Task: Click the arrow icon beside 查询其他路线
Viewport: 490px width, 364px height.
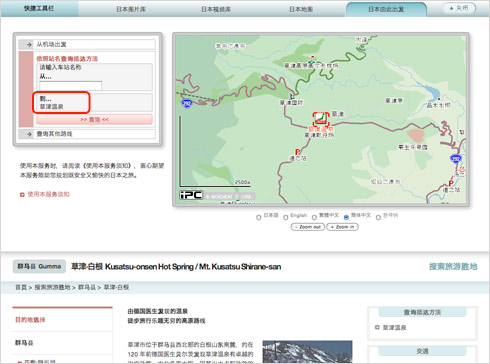Action: (x=29, y=134)
